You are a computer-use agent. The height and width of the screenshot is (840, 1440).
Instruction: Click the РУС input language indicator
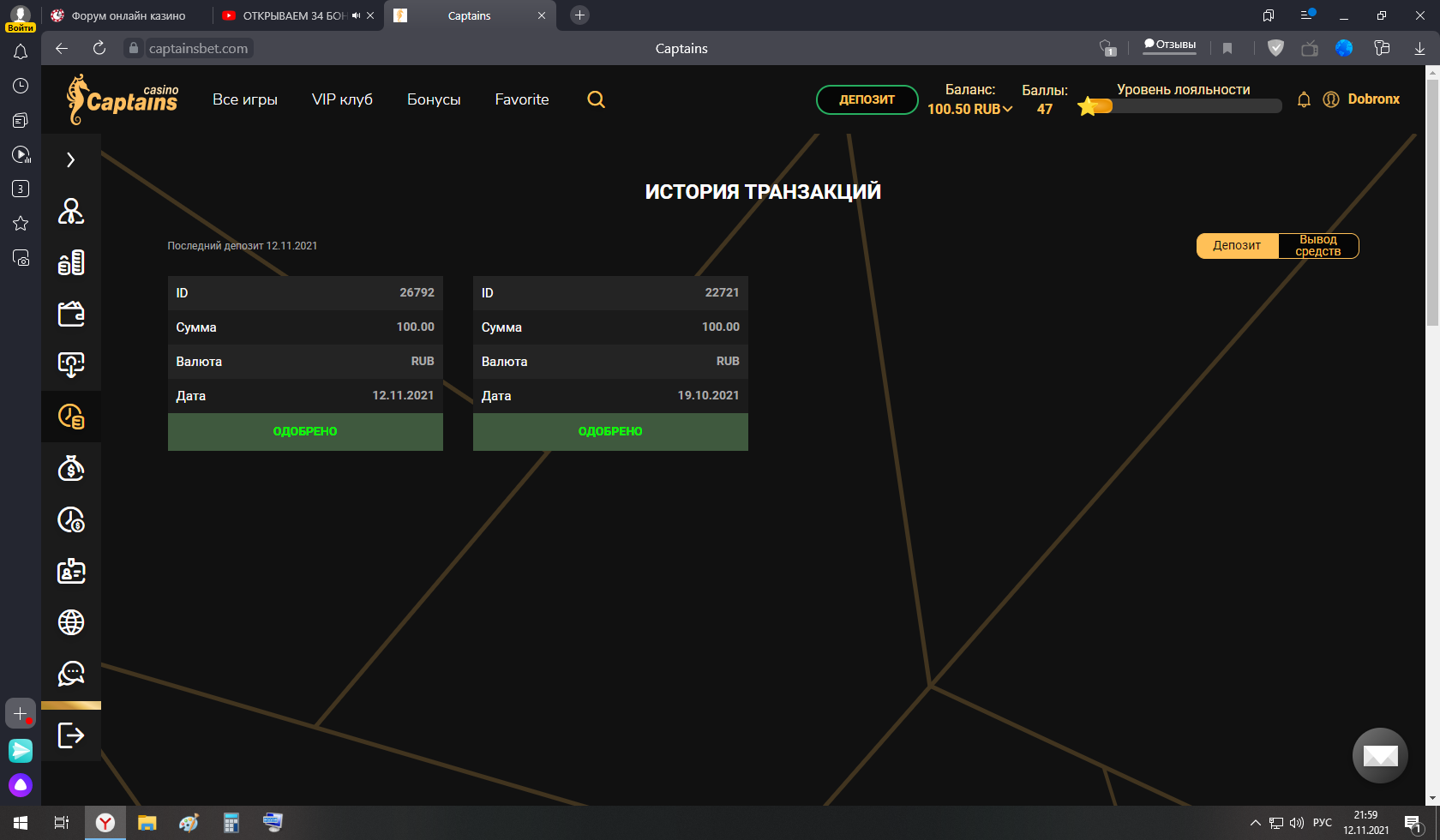pyautogui.click(x=1323, y=823)
